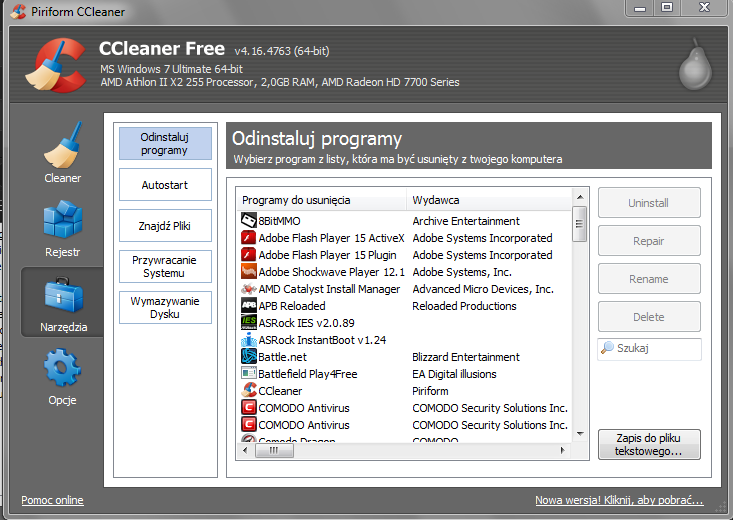This screenshot has width=733, height=520.
Task: Click the horizontal scrollbar right arrow
Action: coord(562,450)
